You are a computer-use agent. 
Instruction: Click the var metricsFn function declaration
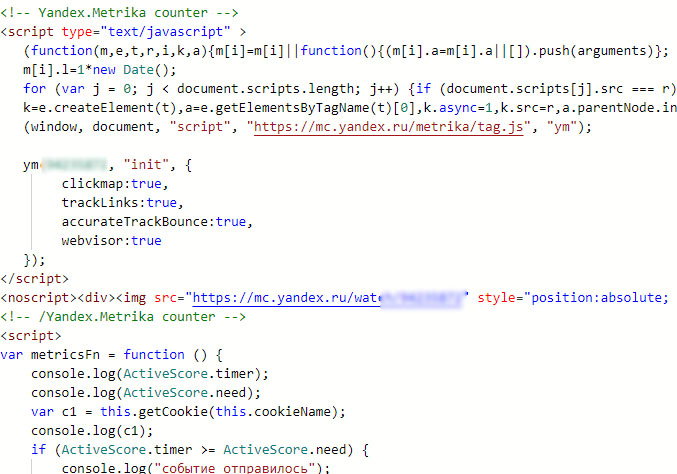(x=111, y=355)
